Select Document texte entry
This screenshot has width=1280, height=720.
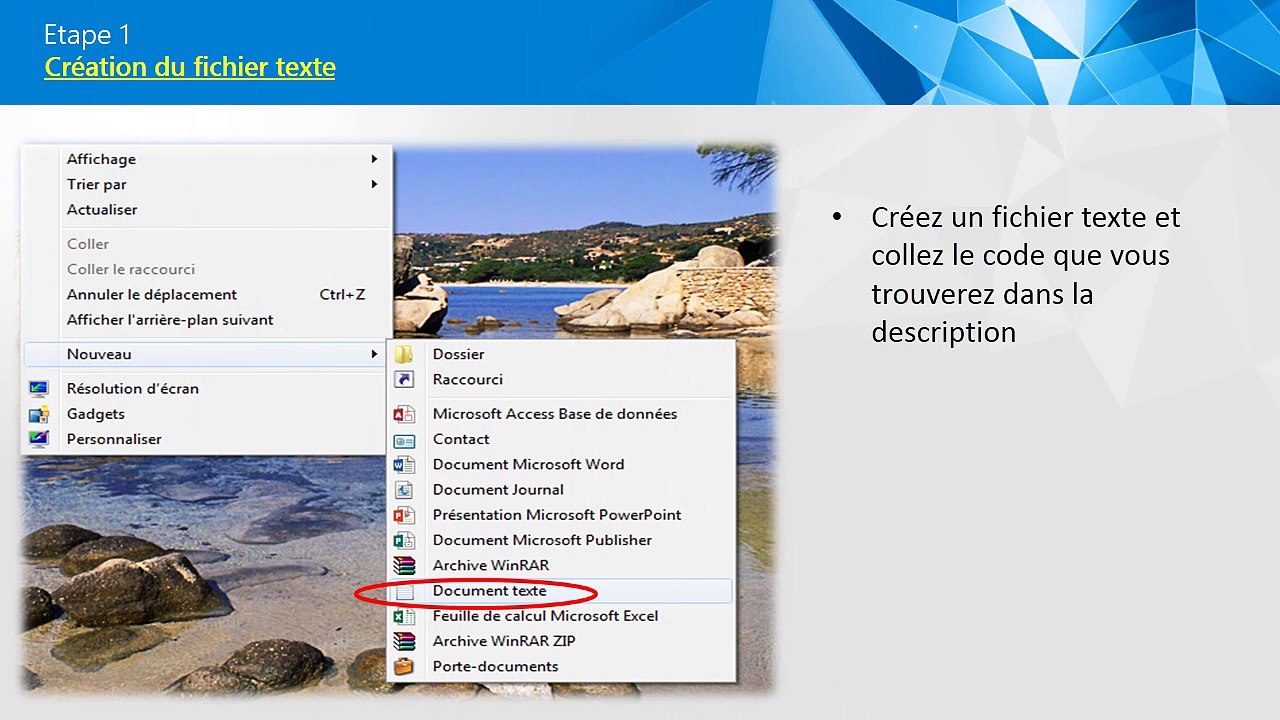coord(561,591)
